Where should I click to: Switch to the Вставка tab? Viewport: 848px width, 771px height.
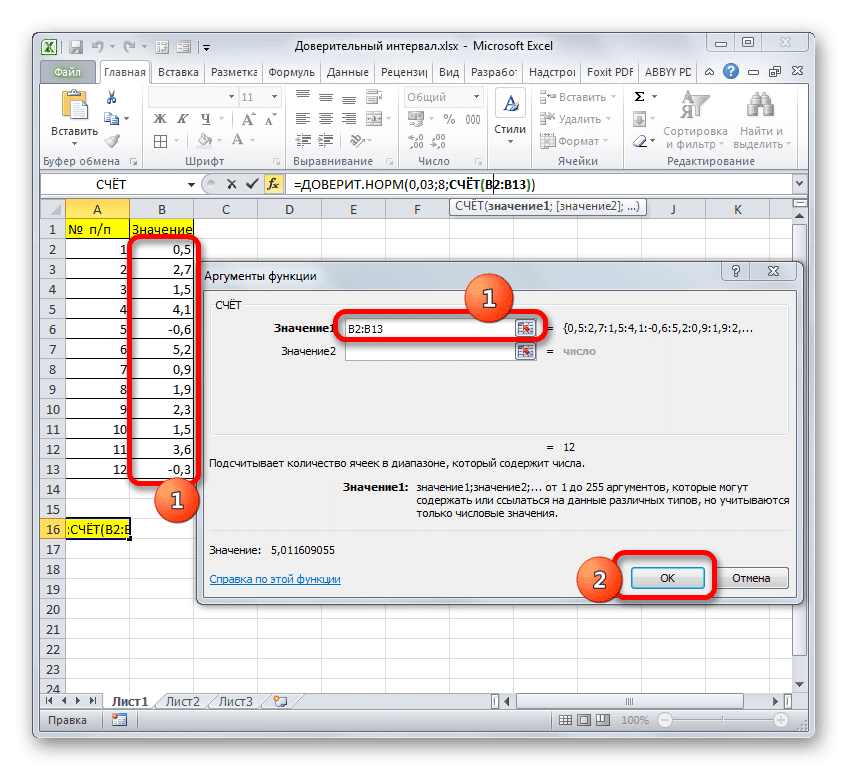click(178, 72)
